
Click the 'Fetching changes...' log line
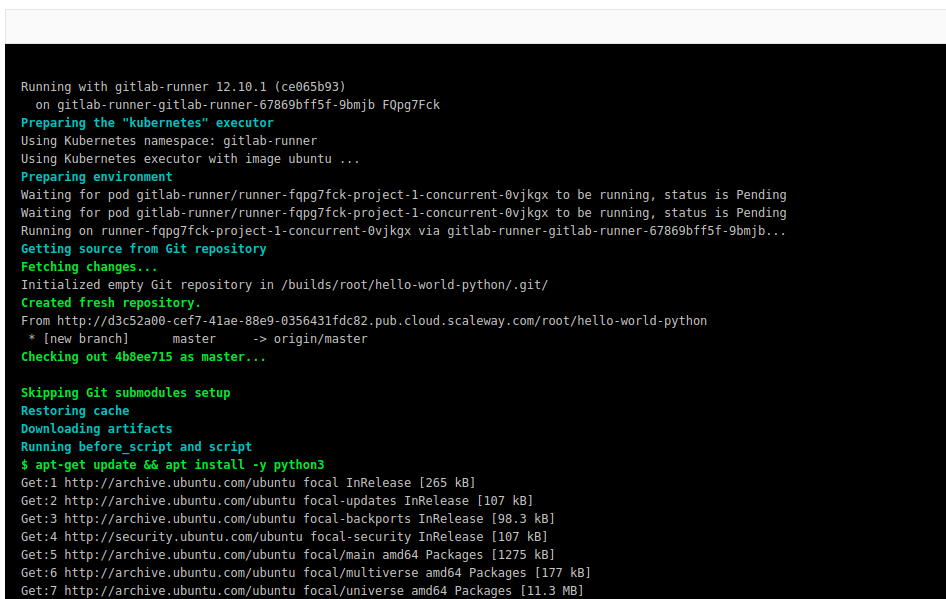pyautogui.click(x=89, y=267)
